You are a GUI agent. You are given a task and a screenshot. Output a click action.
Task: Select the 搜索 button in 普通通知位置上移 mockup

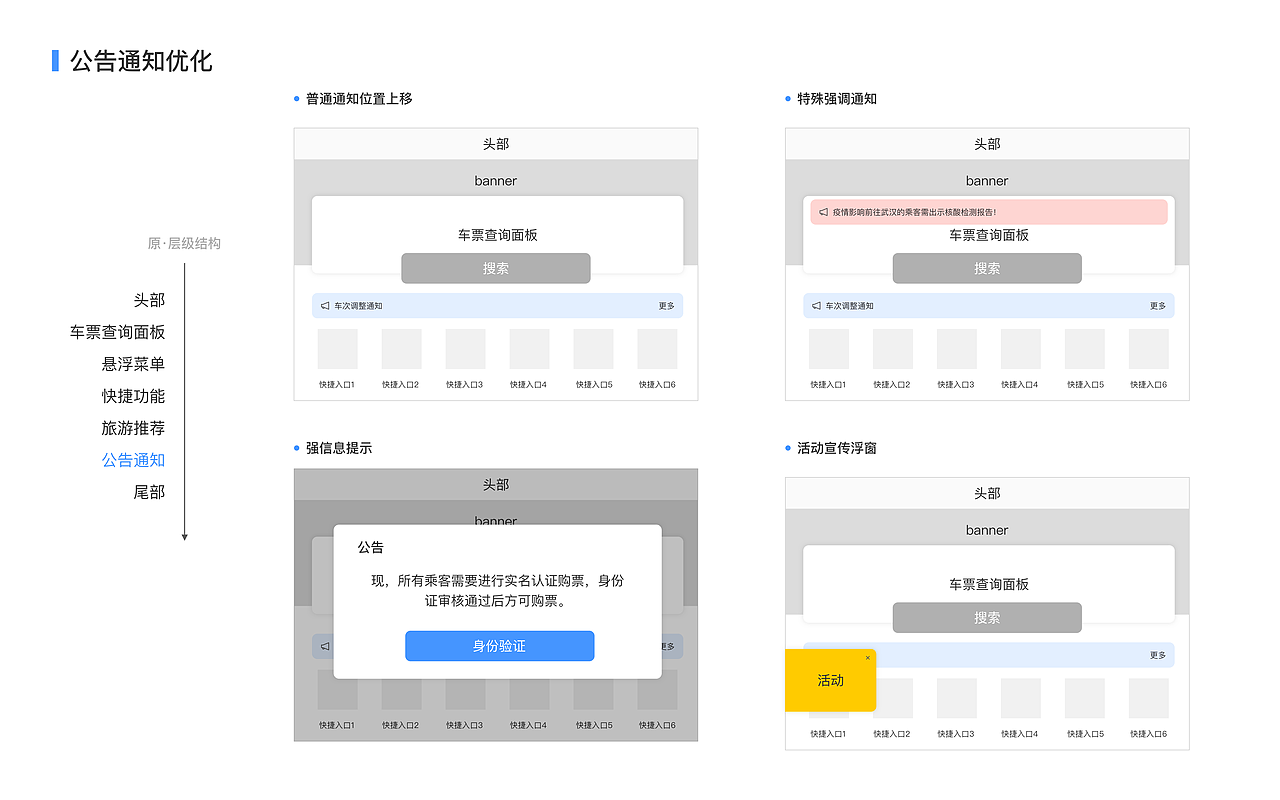pos(496,268)
